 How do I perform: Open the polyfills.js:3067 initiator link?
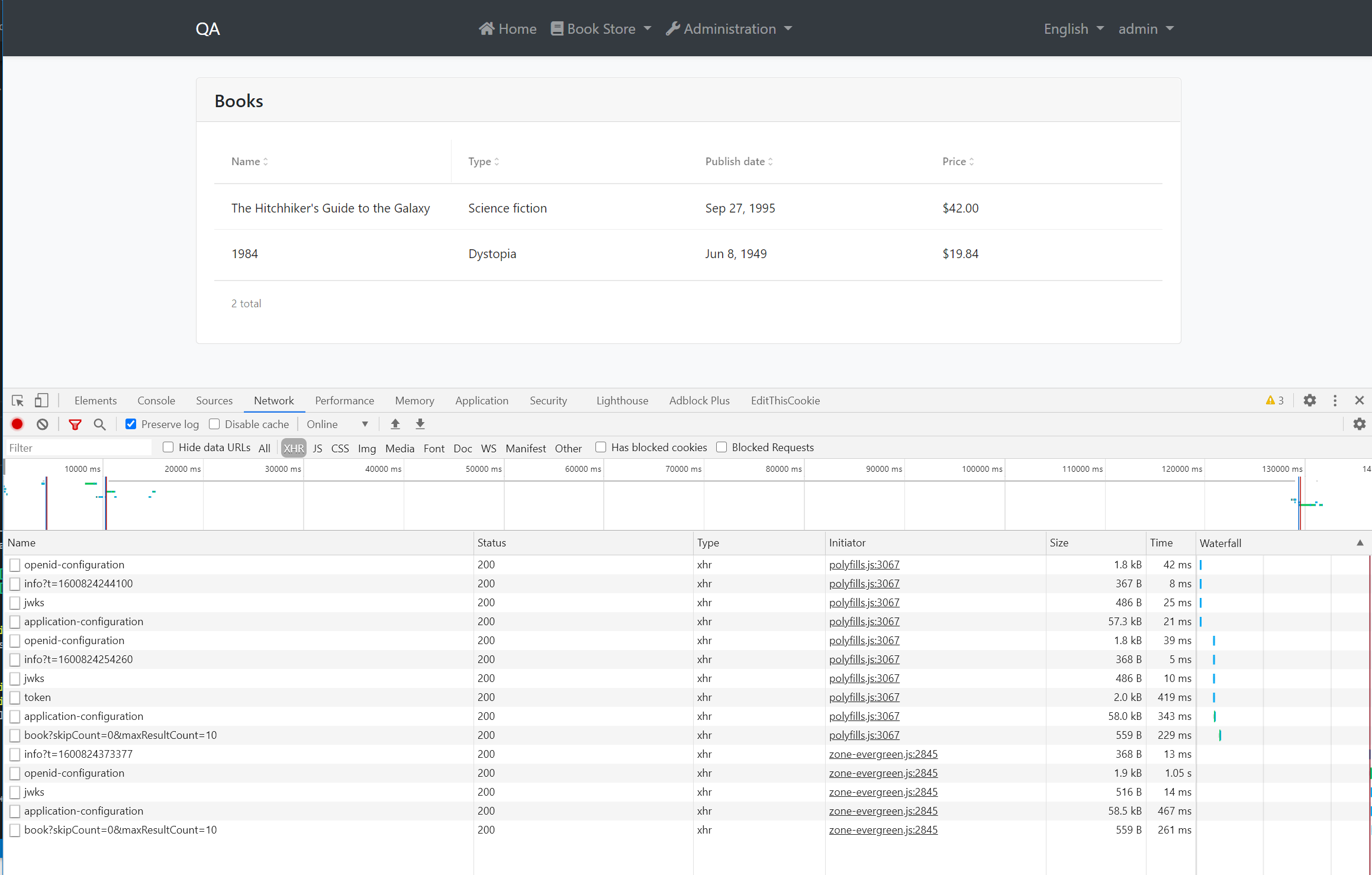(864, 564)
